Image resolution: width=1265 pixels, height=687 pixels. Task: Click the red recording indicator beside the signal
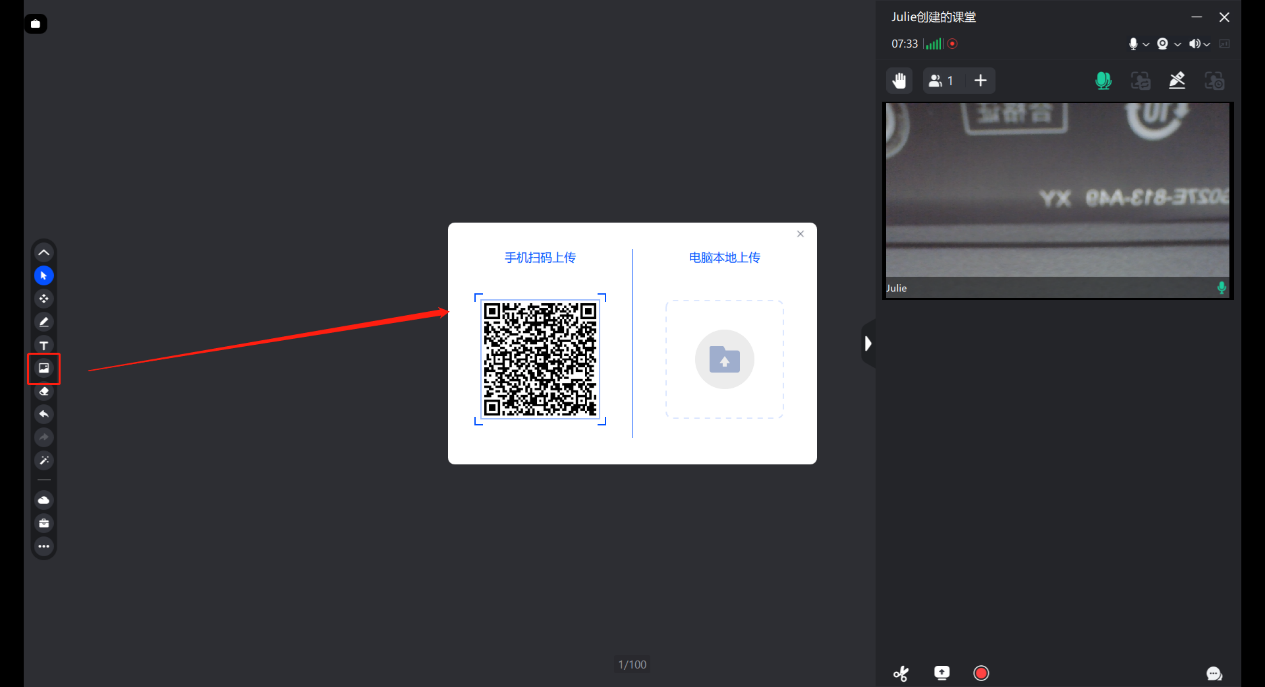pyautogui.click(x=953, y=44)
